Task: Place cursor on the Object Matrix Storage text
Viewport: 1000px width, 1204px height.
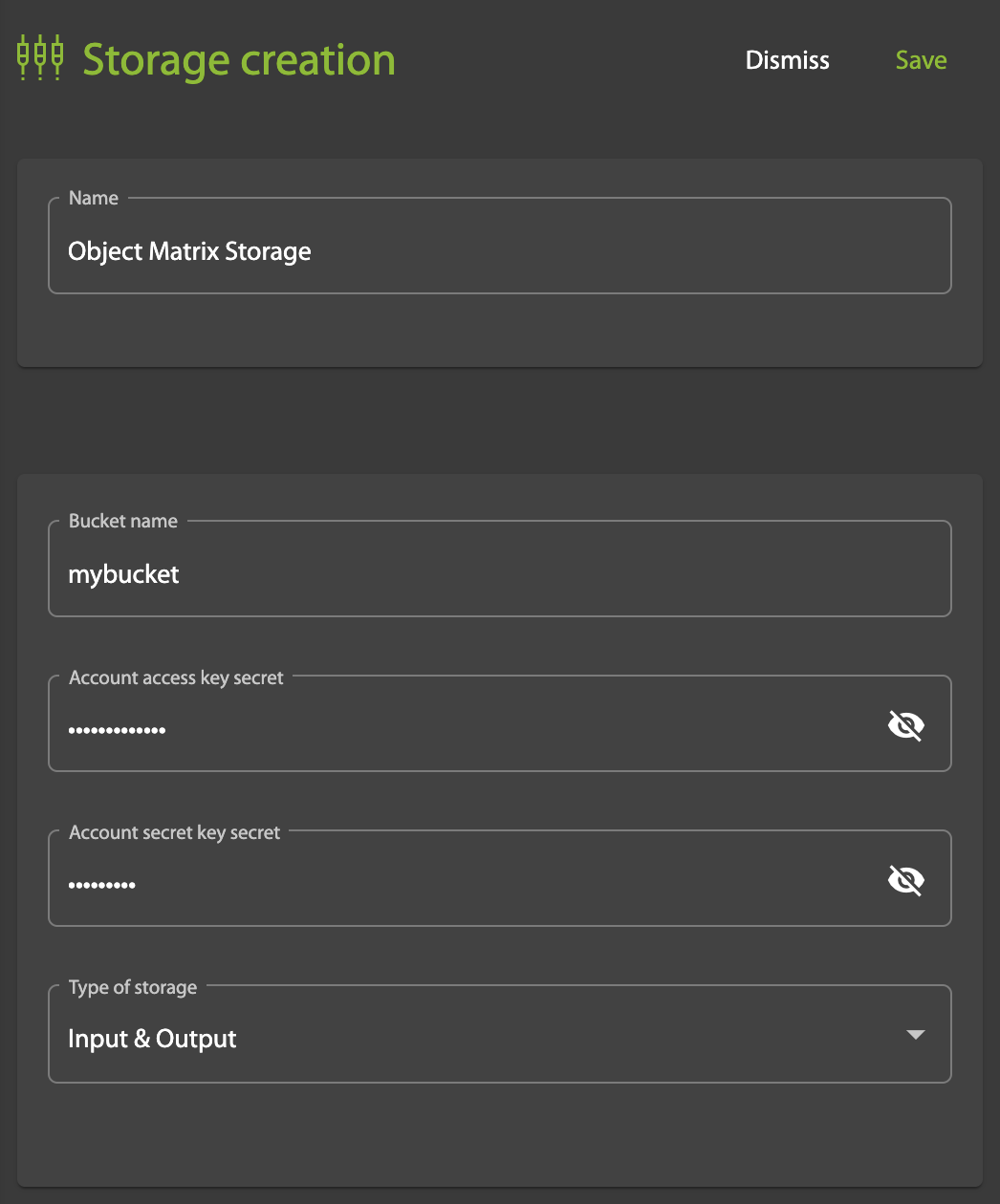Action: pos(189,251)
